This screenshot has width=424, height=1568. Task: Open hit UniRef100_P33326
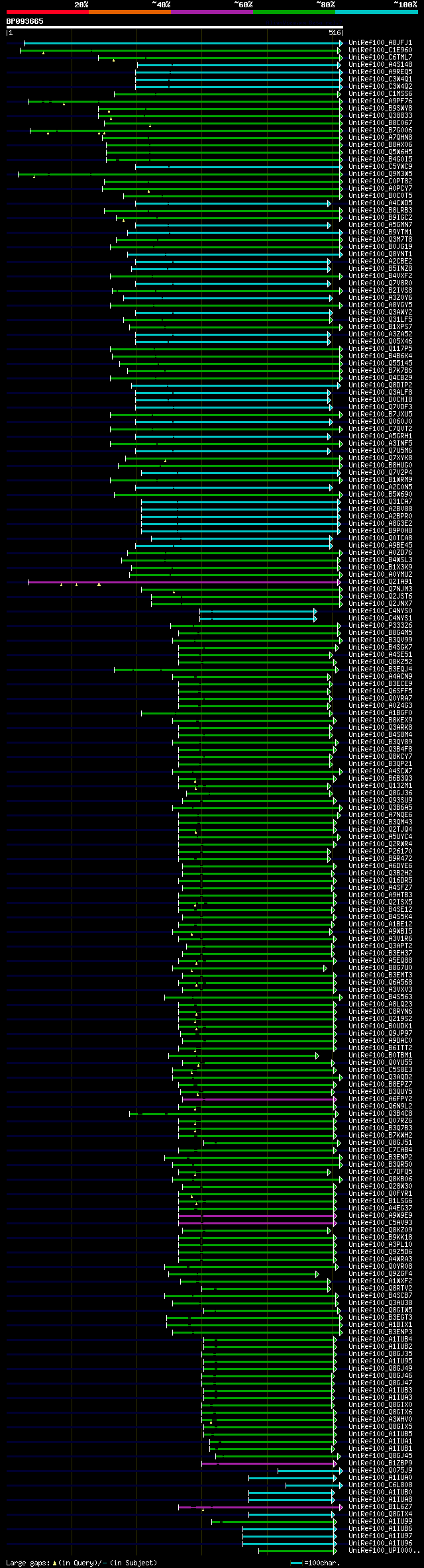tap(380, 625)
